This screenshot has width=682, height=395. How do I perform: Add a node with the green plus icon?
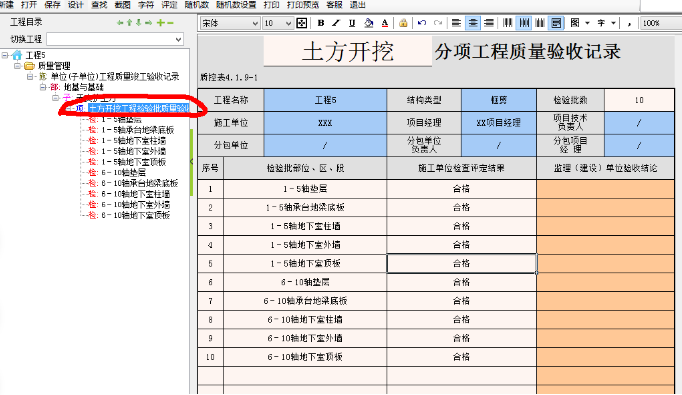click(x=160, y=23)
